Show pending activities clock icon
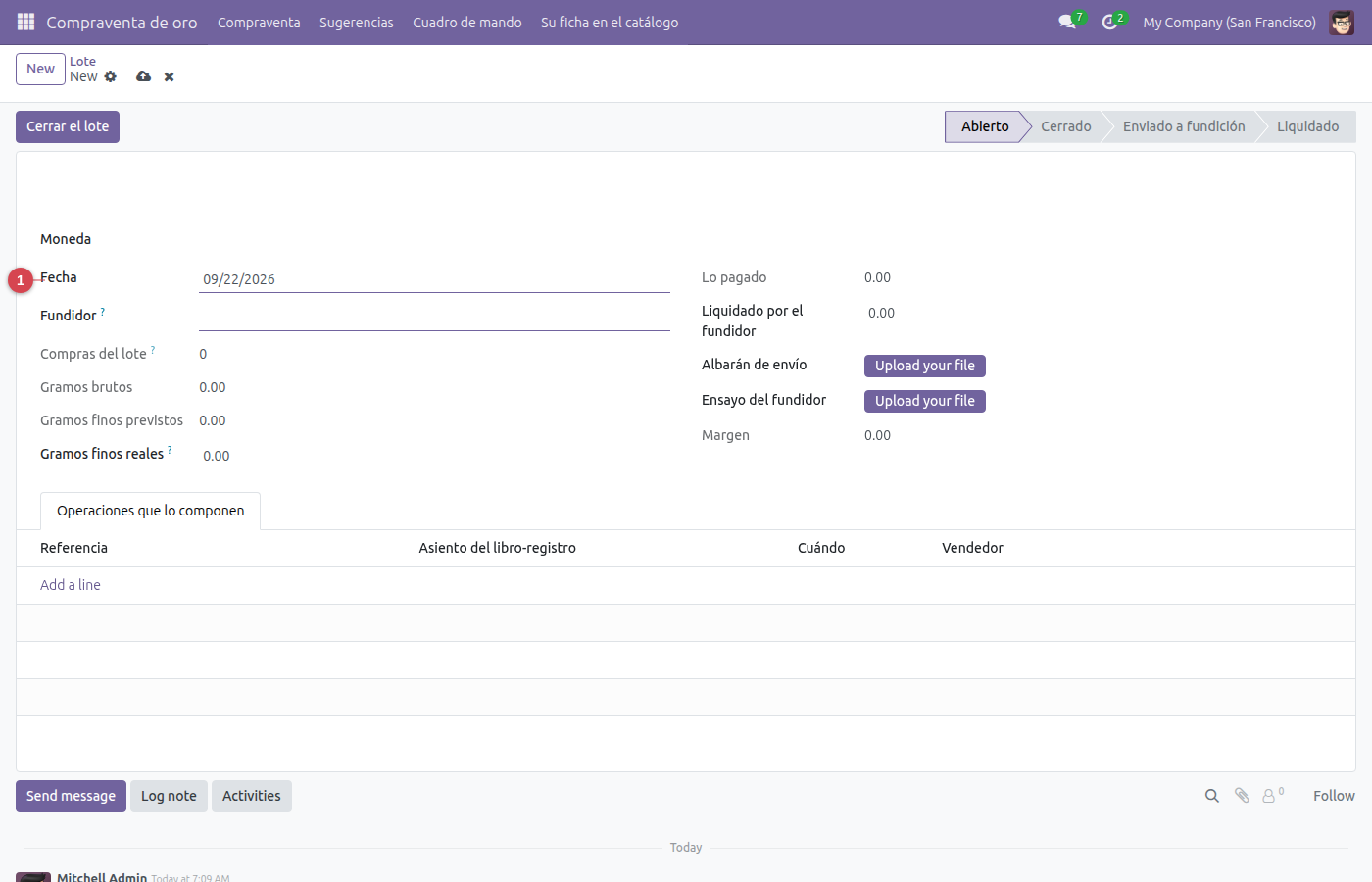The height and width of the screenshot is (882, 1372). point(1109,22)
